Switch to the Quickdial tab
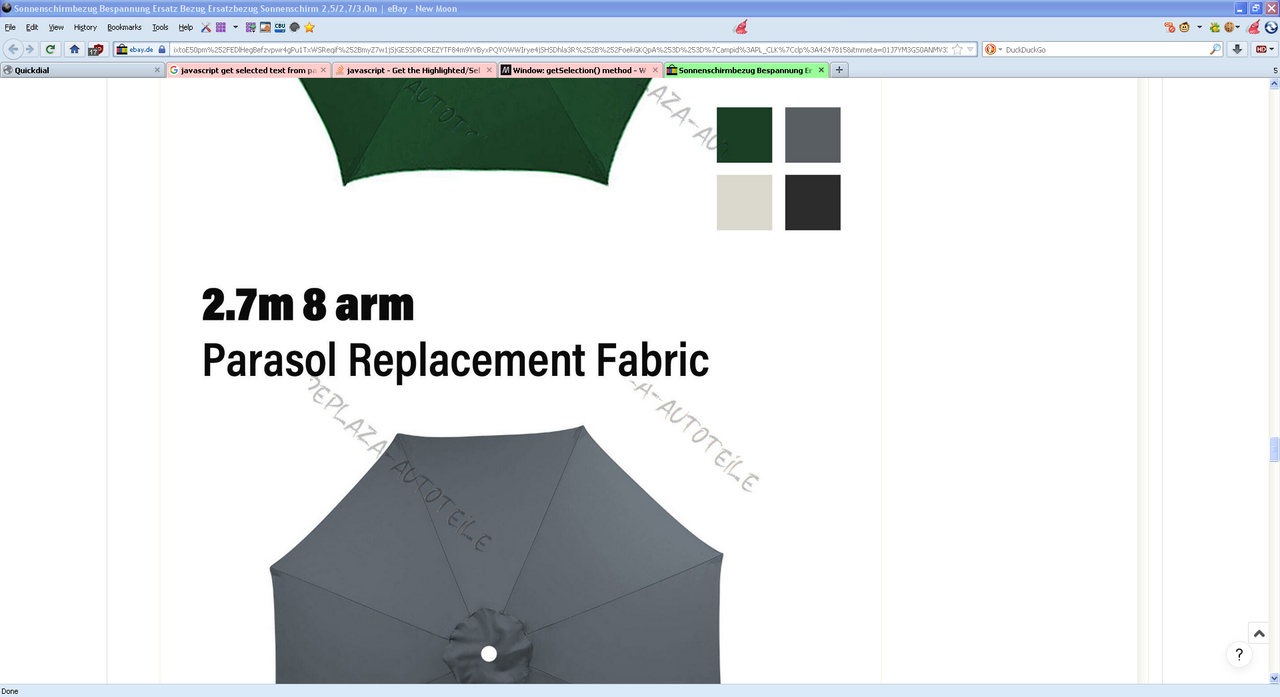 pyautogui.click(x=82, y=70)
